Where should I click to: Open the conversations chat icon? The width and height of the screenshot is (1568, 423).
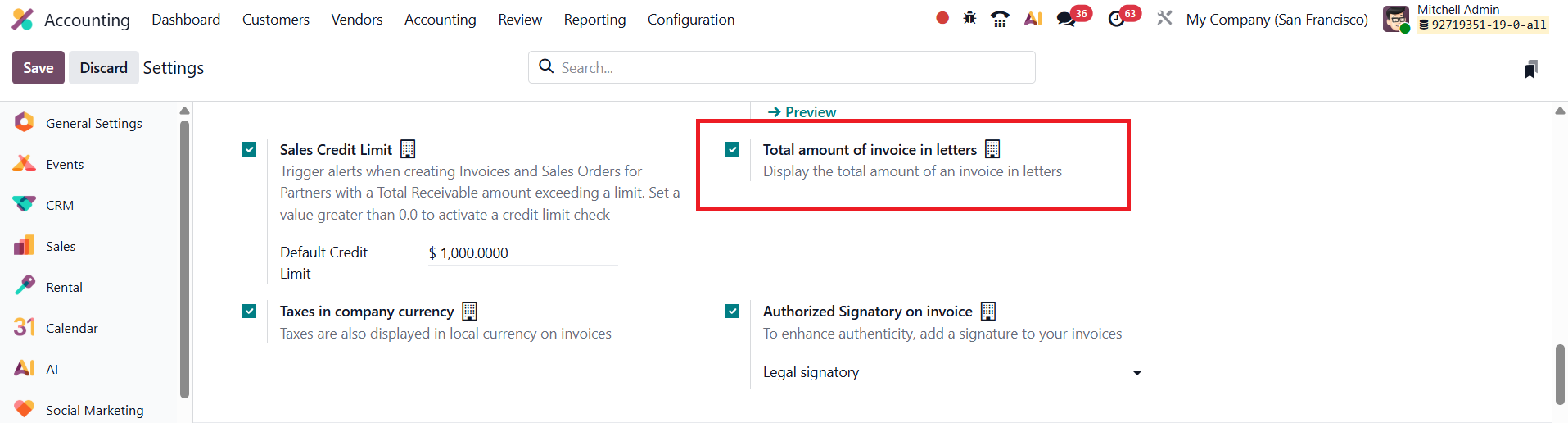point(1066,19)
